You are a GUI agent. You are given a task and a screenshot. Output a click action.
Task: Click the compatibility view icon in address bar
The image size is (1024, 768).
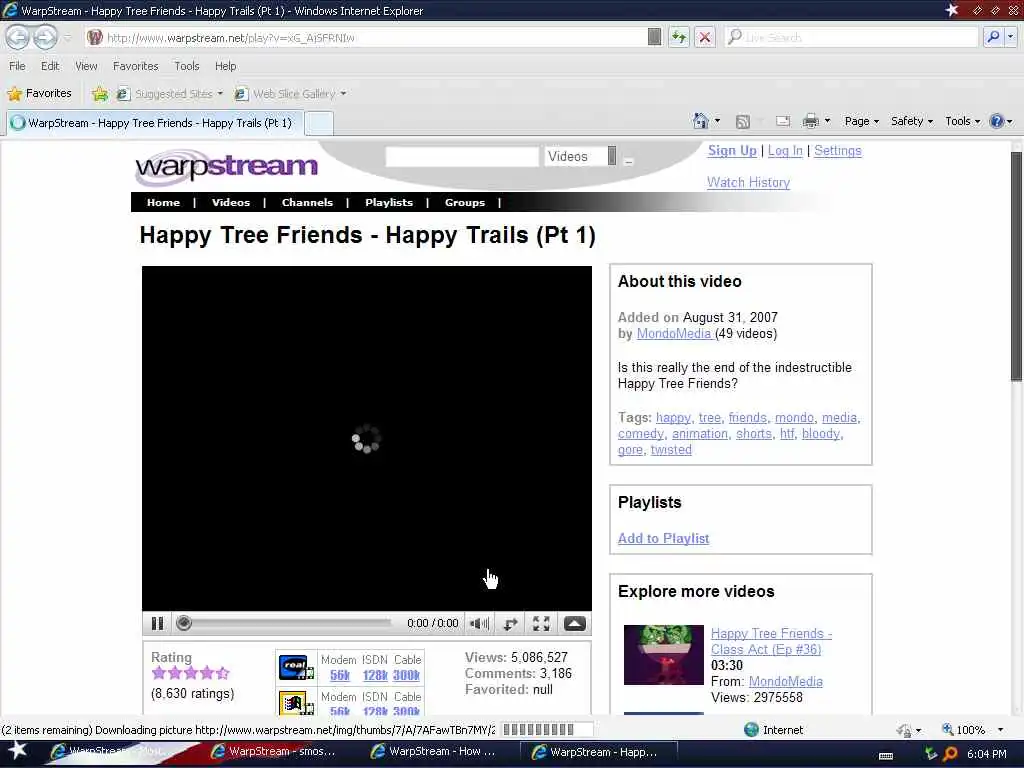(654, 37)
